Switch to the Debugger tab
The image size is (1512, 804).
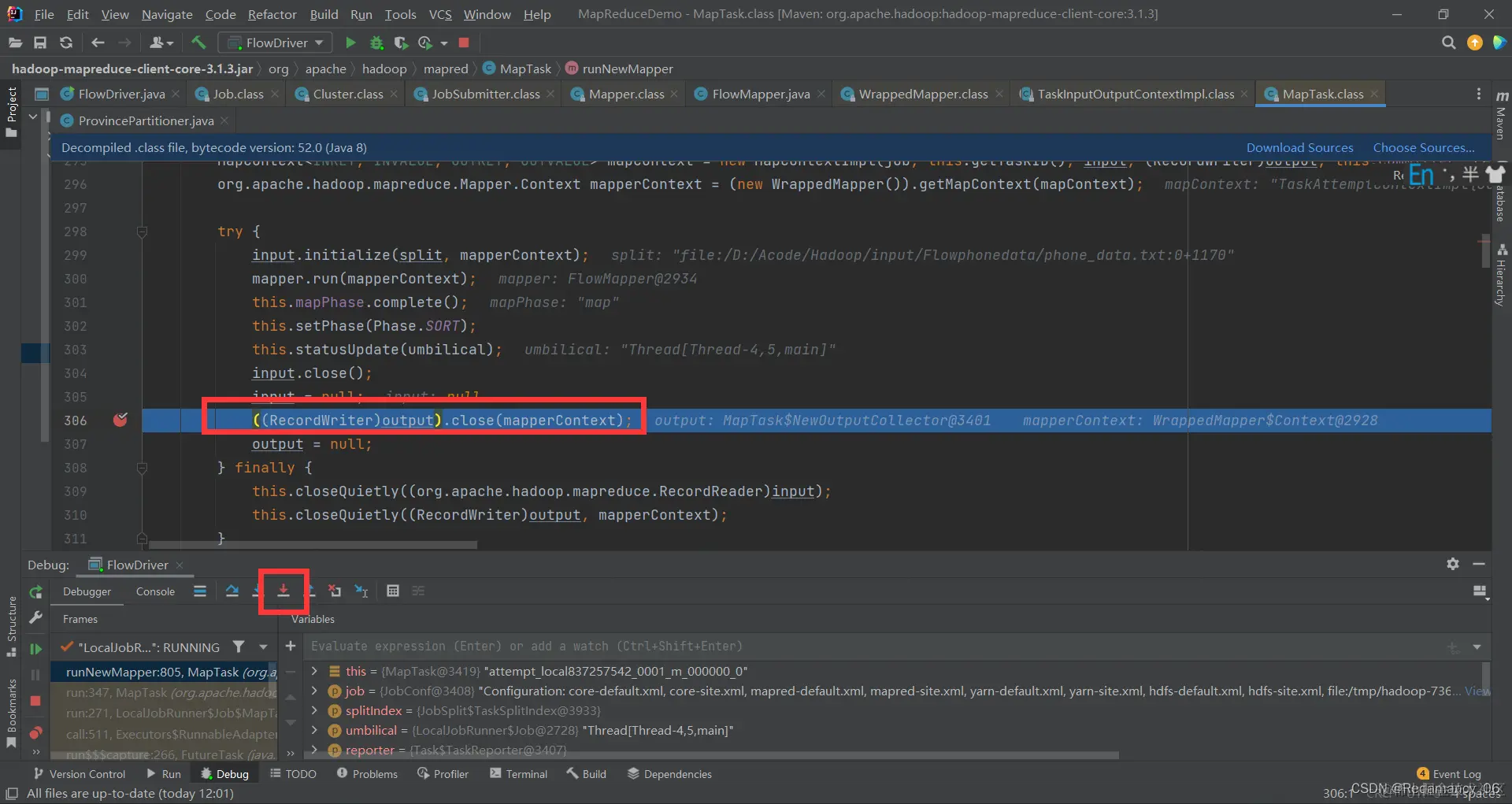pyautogui.click(x=87, y=591)
